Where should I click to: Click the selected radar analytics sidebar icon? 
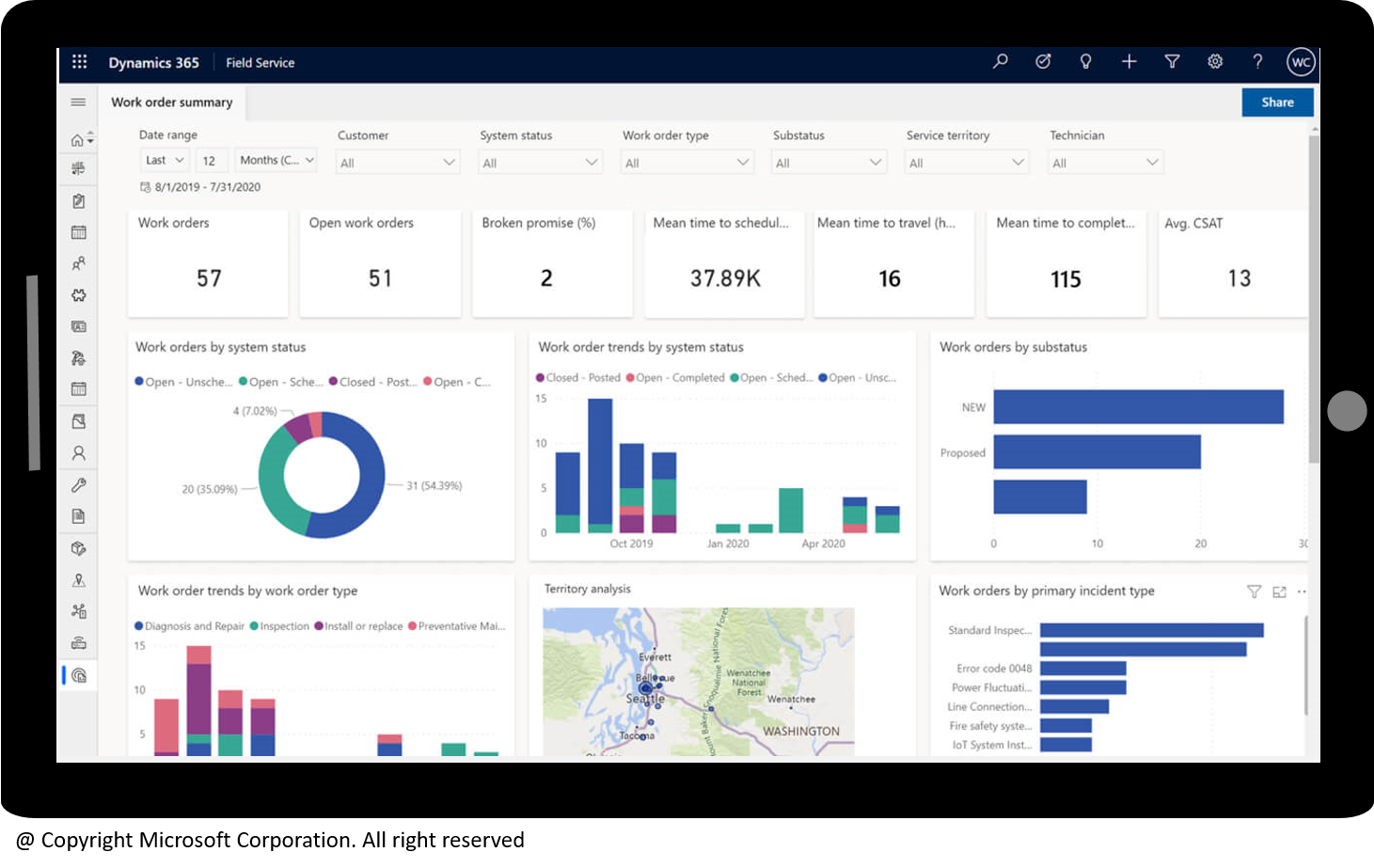tap(79, 675)
